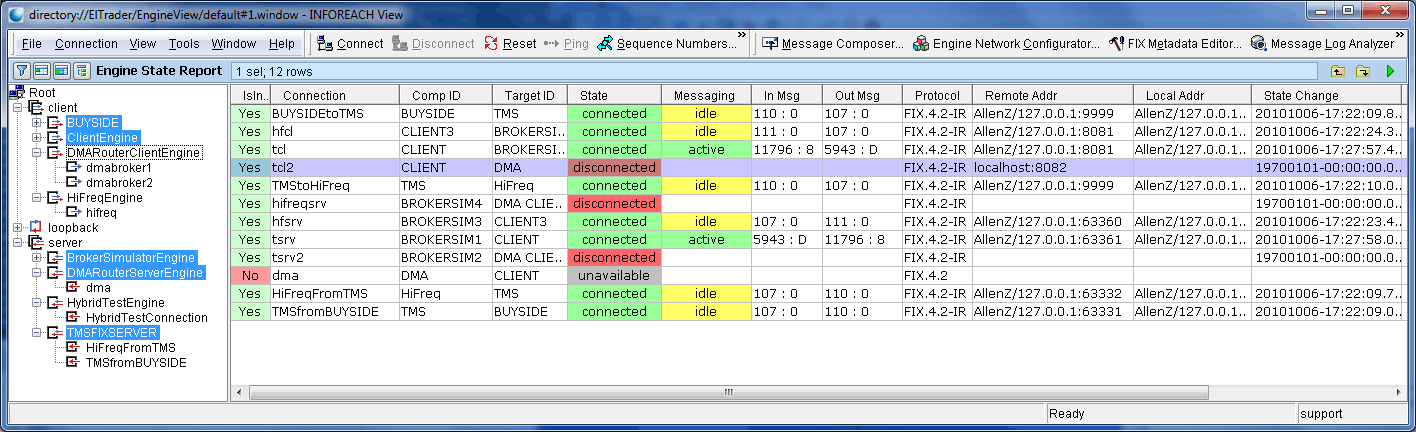
Task: Open the Tools menu
Action: click(184, 44)
